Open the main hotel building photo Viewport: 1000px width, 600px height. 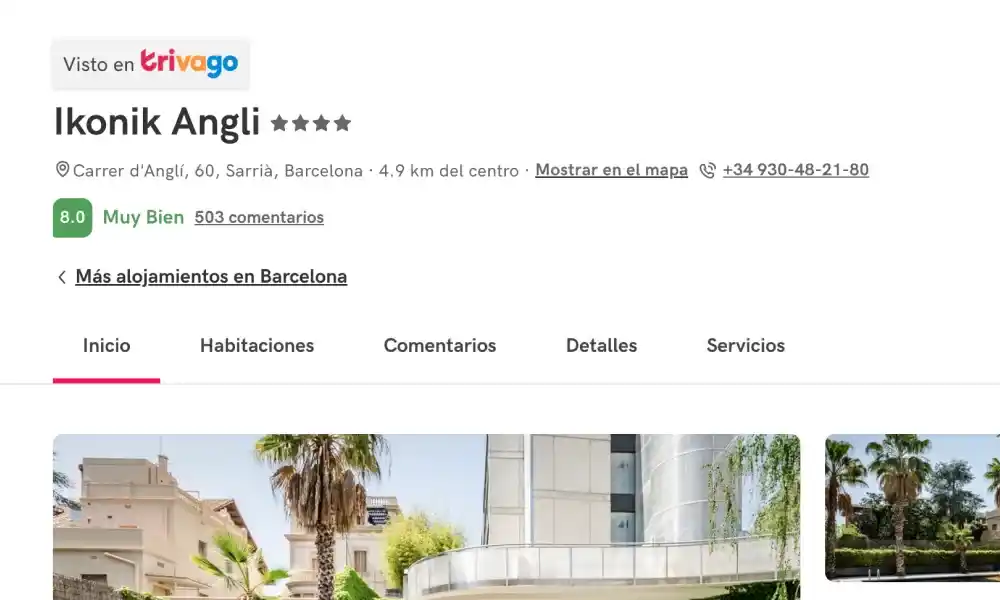[x=426, y=516]
